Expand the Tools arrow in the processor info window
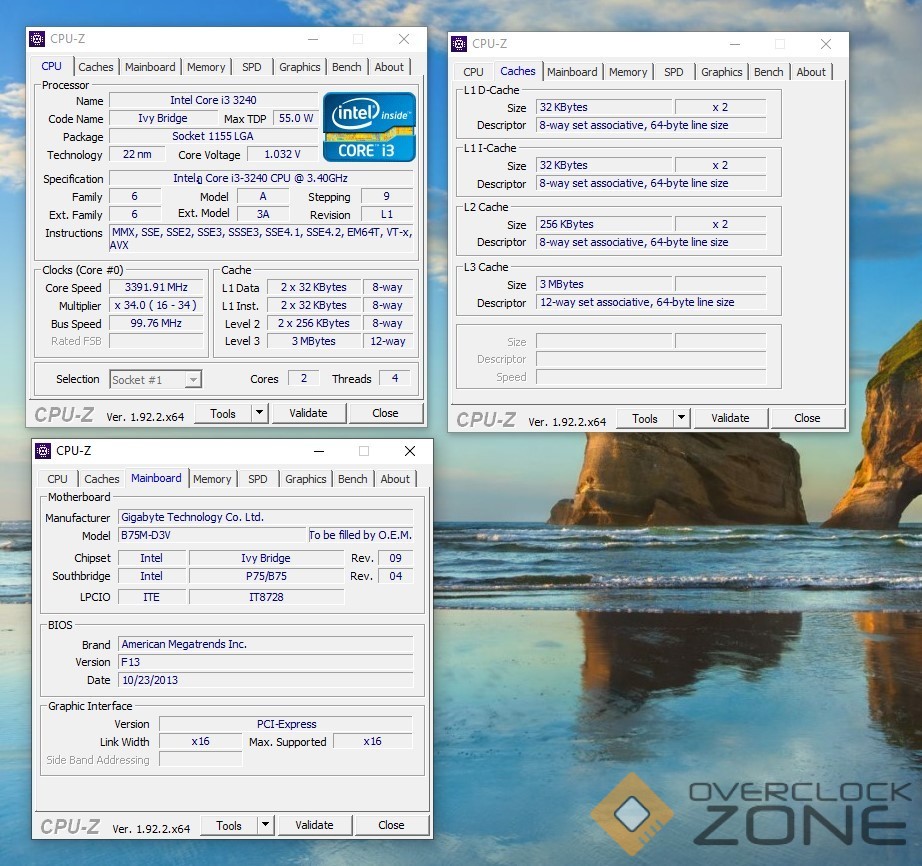 (x=260, y=413)
